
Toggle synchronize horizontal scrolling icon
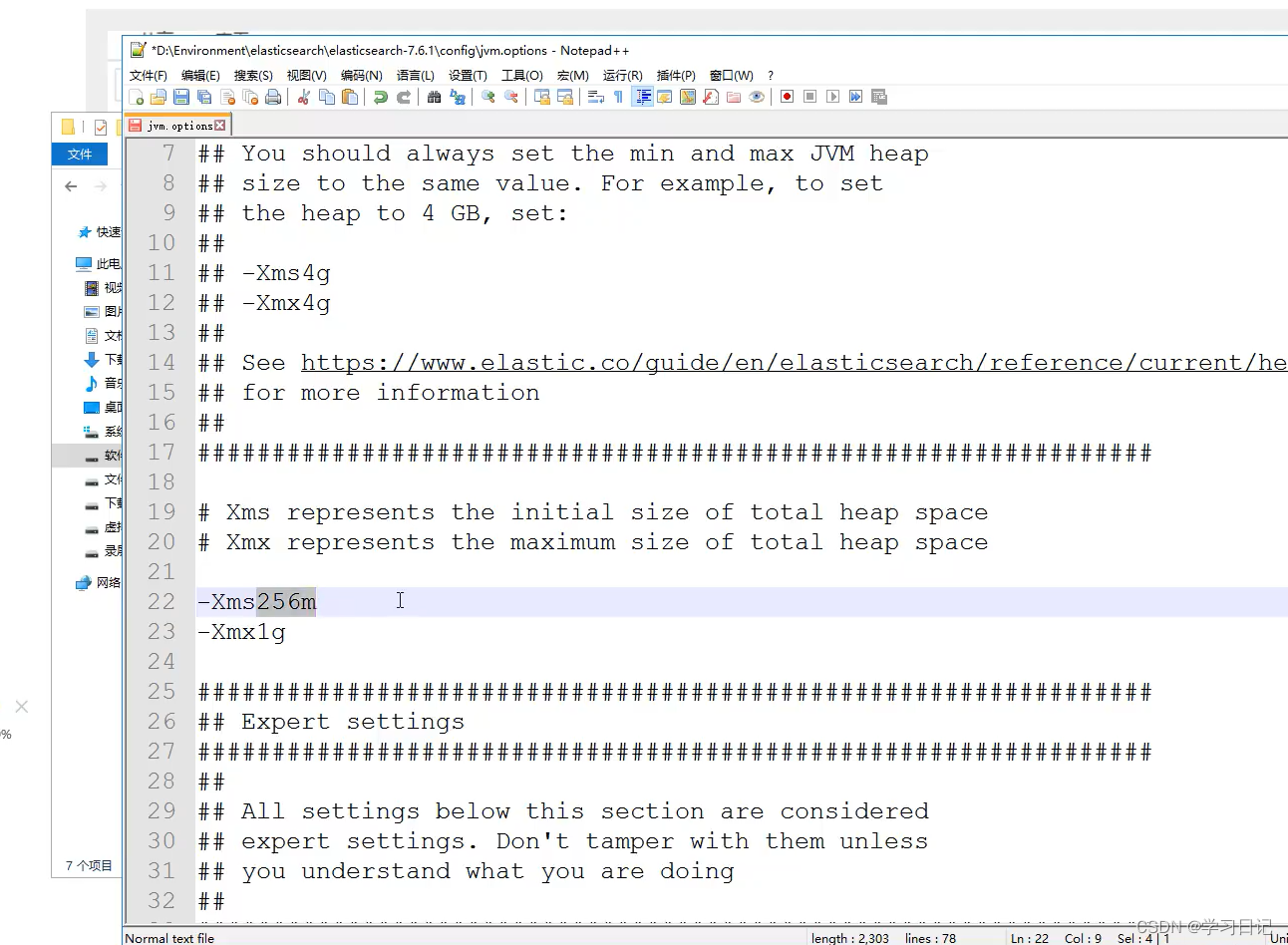tap(565, 97)
